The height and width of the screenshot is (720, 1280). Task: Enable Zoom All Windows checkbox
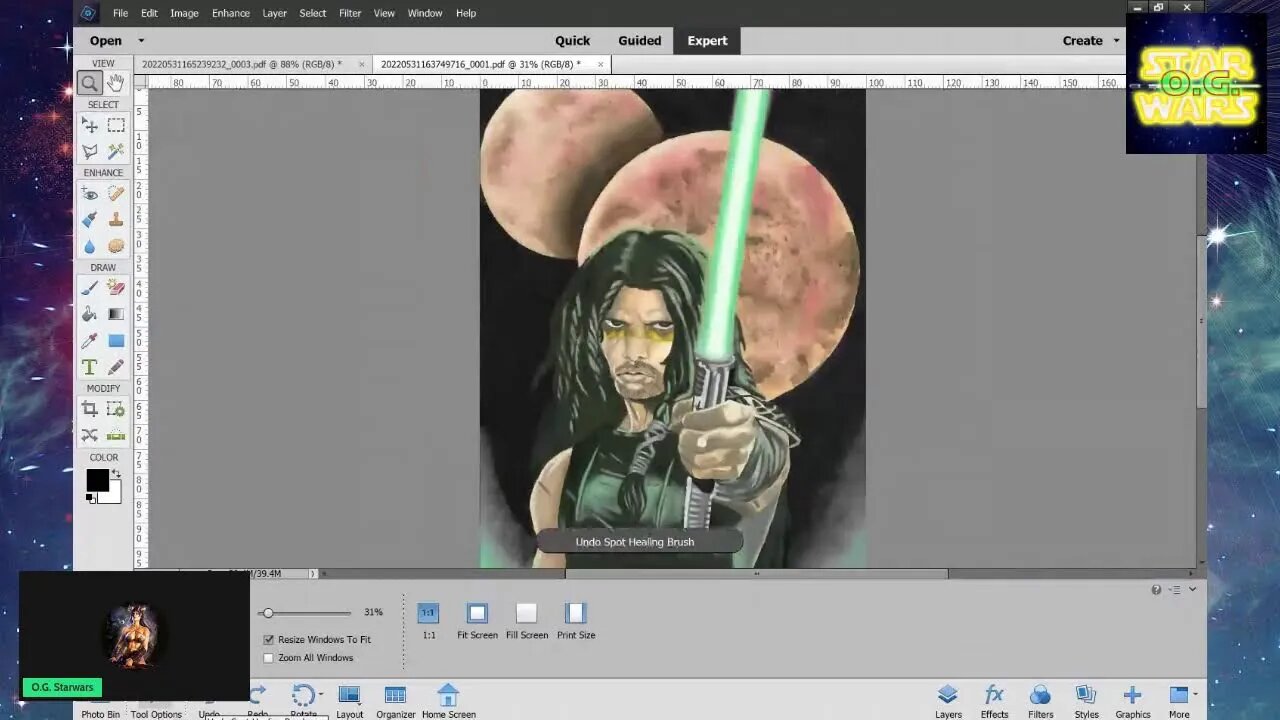click(268, 658)
